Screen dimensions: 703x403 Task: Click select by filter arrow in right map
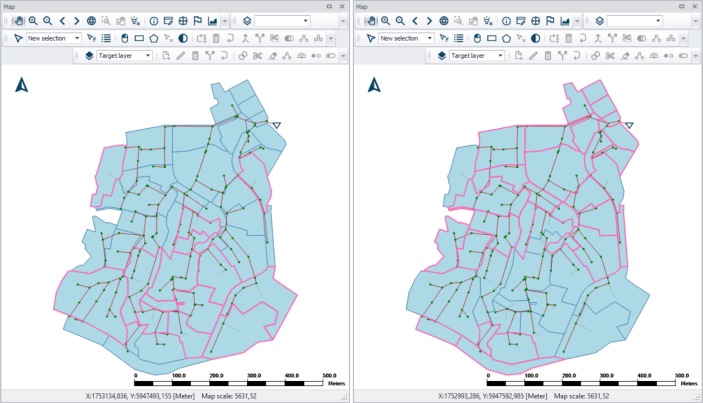coord(444,39)
